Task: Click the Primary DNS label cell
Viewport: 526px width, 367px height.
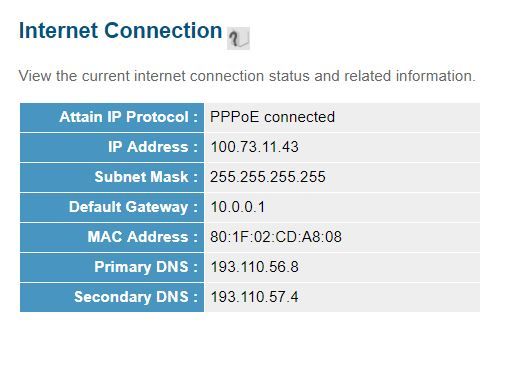Action: click(112, 267)
